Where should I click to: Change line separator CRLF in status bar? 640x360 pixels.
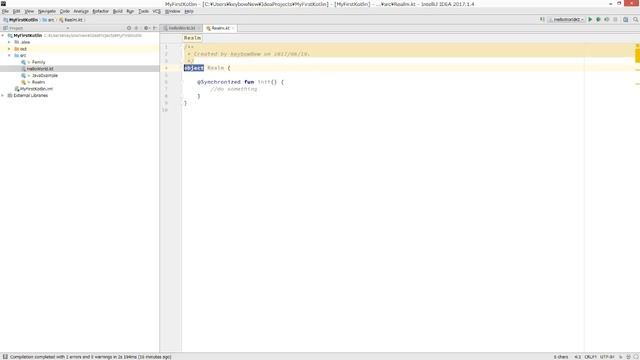point(590,357)
